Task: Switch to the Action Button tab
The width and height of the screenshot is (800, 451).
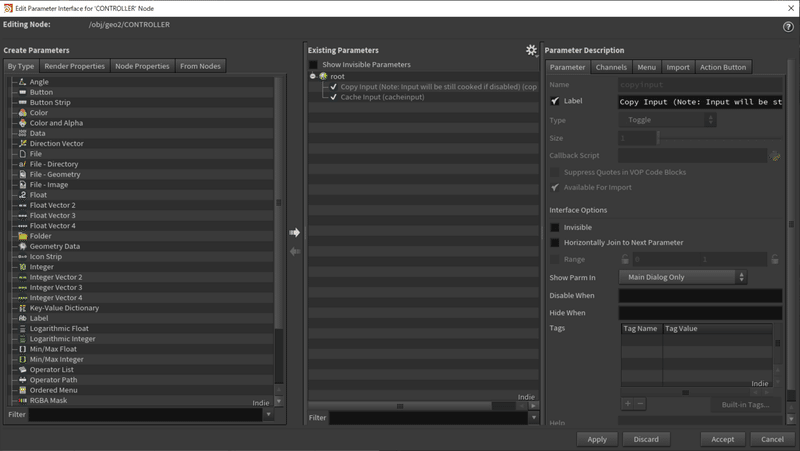Action: [x=723, y=67]
